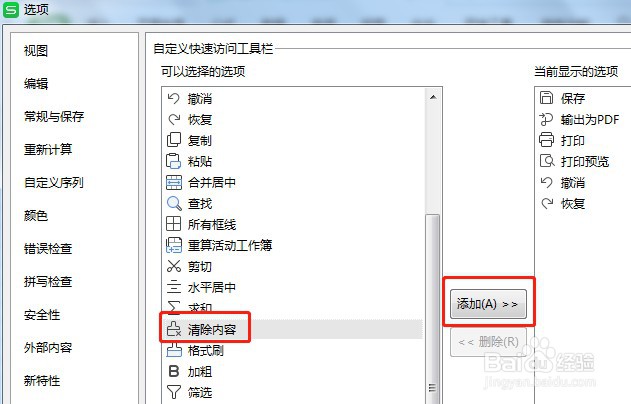Open the Security (安全性) category

pyautogui.click(x=42, y=315)
